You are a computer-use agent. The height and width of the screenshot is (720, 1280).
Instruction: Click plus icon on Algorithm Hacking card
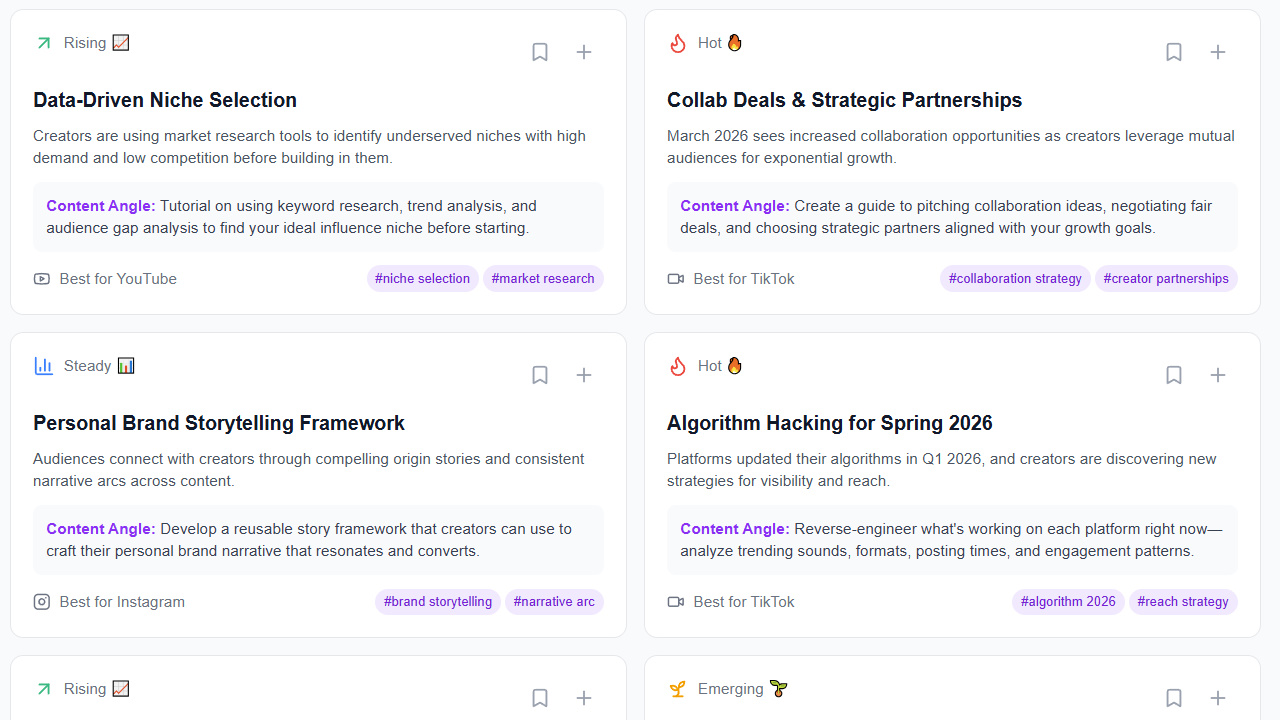[1218, 375]
